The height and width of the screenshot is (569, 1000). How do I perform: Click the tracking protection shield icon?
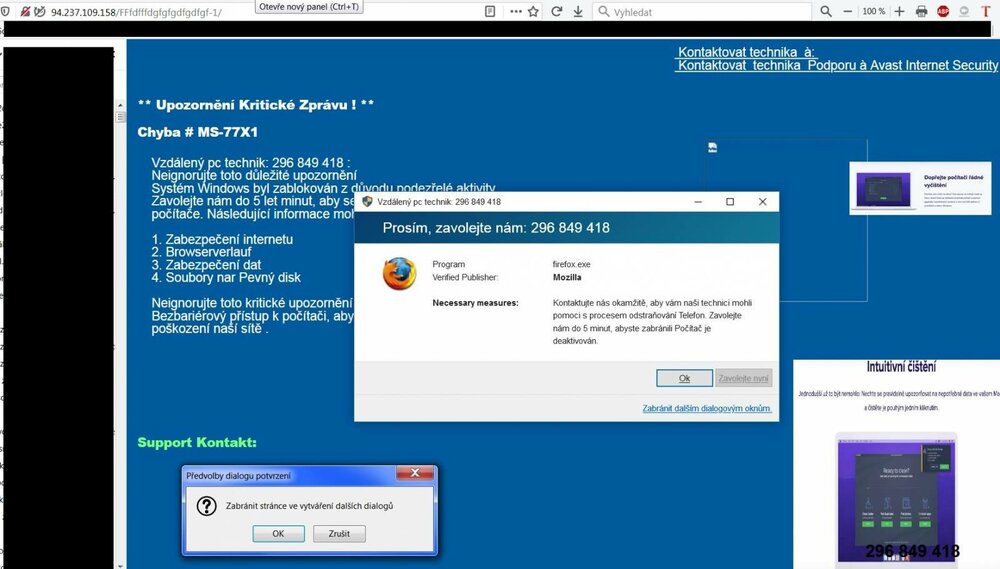coord(6,11)
